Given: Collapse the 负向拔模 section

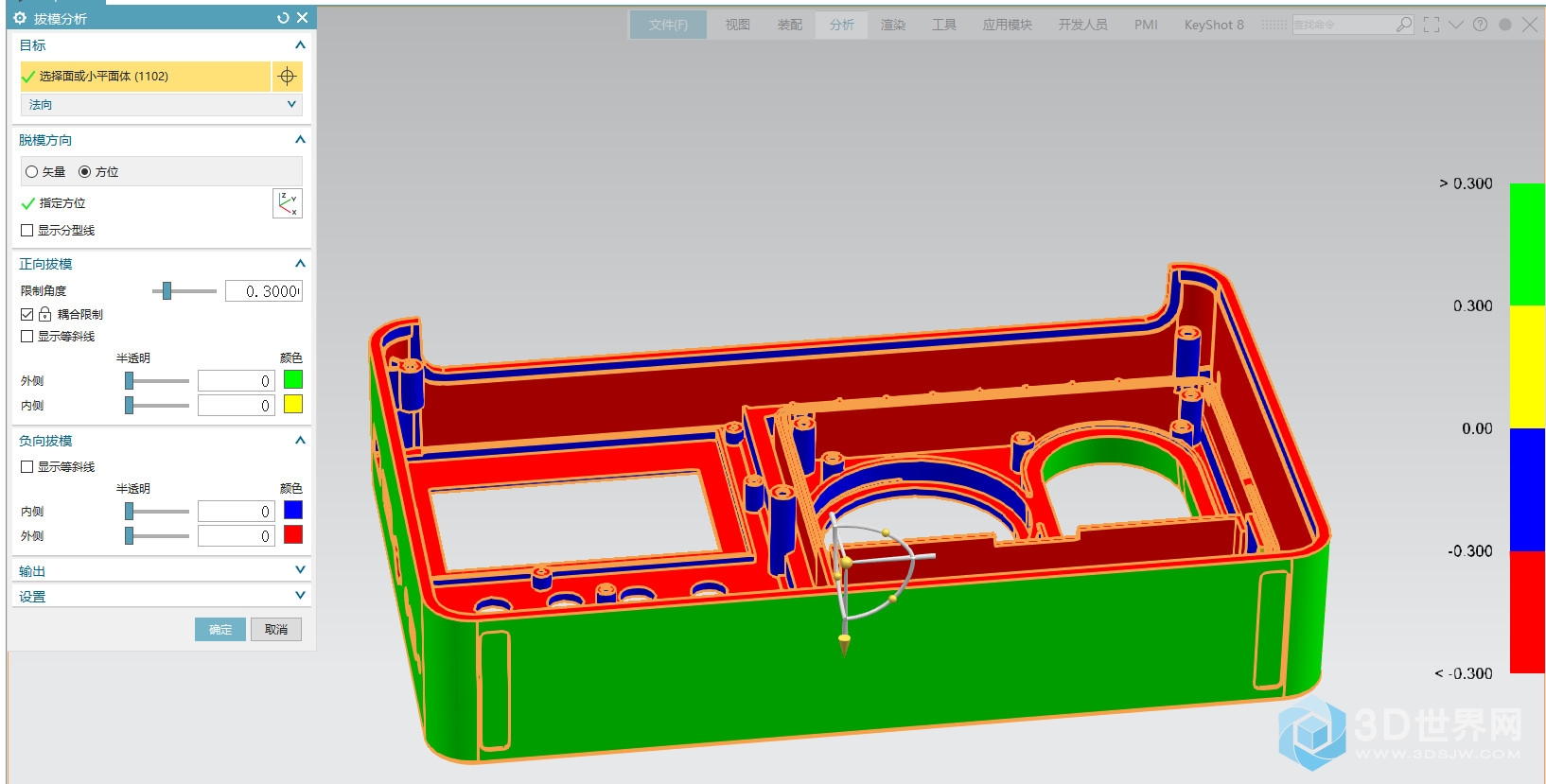Looking at the screenshot, I should tap(300, 440).
